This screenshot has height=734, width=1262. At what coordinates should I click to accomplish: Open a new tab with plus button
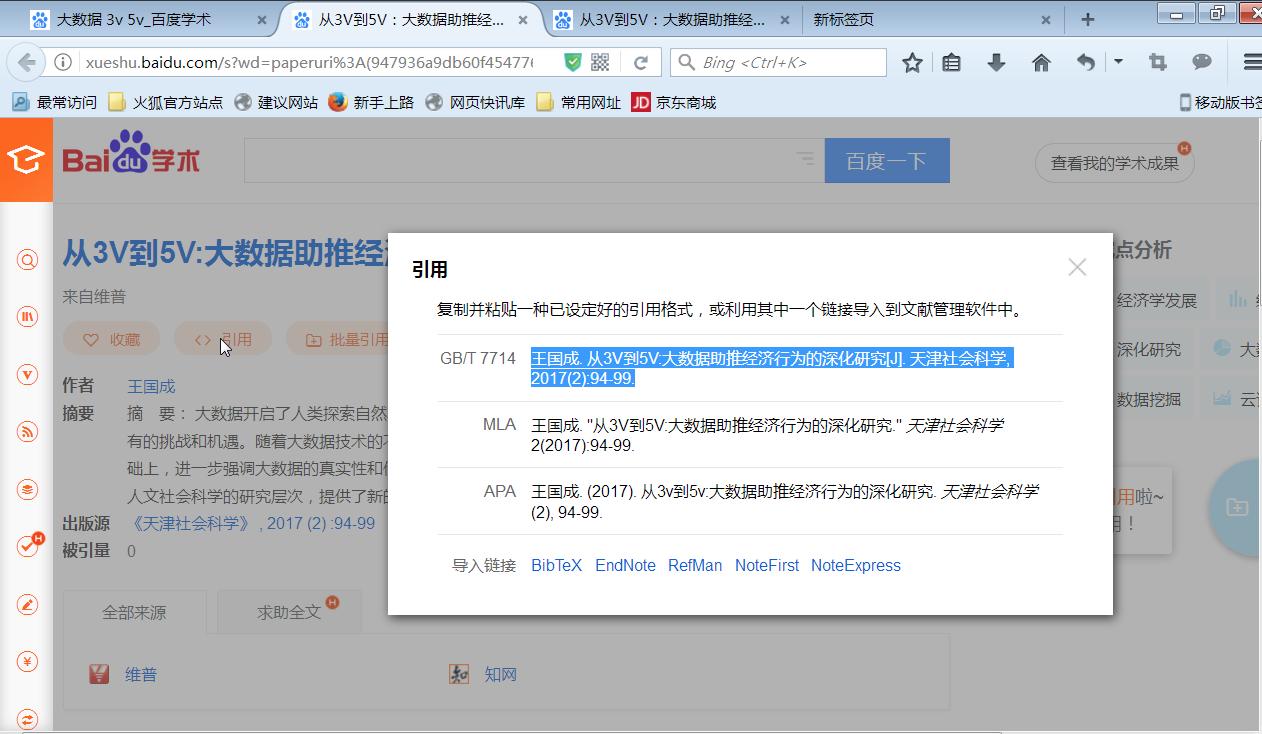1088,19
